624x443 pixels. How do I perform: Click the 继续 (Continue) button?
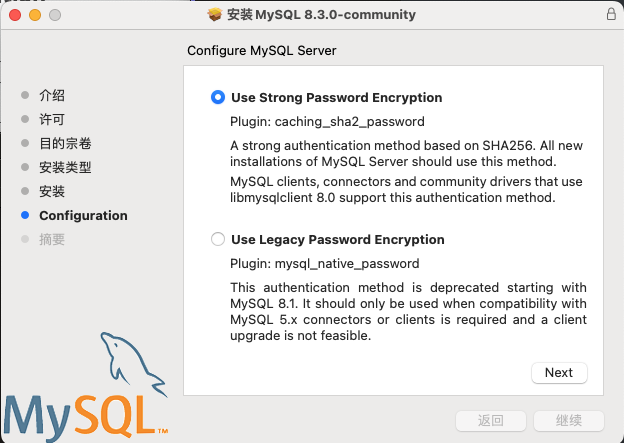tap(568, 421)
